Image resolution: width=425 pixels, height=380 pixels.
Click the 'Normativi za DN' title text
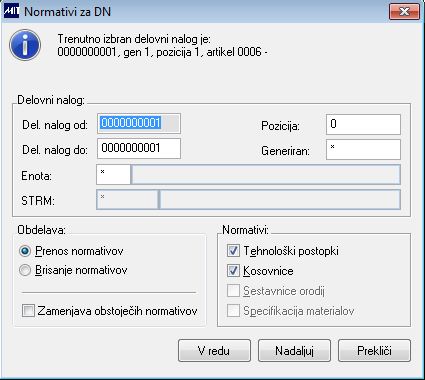[68, 12]
